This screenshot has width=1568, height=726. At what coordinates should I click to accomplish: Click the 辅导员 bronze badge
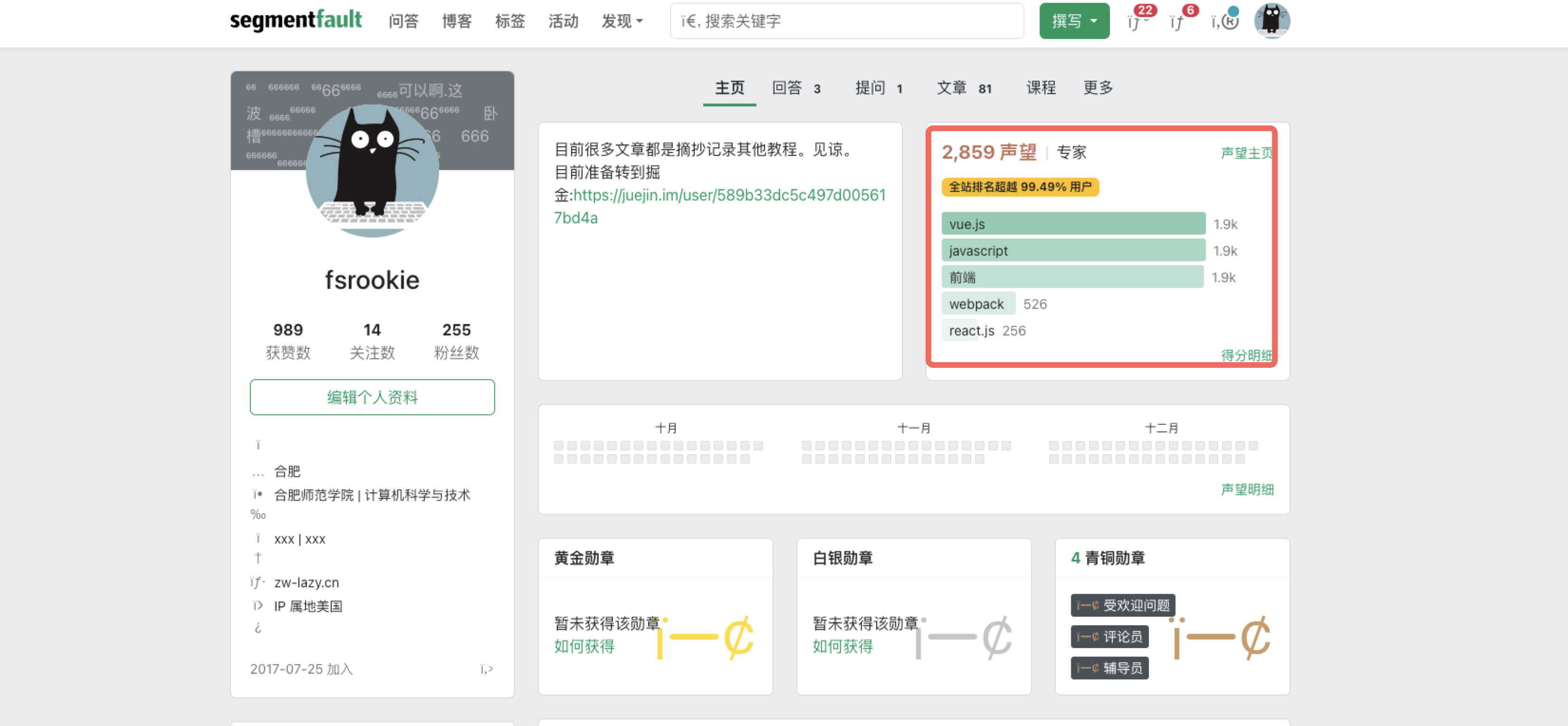[x=1109, y=668]
